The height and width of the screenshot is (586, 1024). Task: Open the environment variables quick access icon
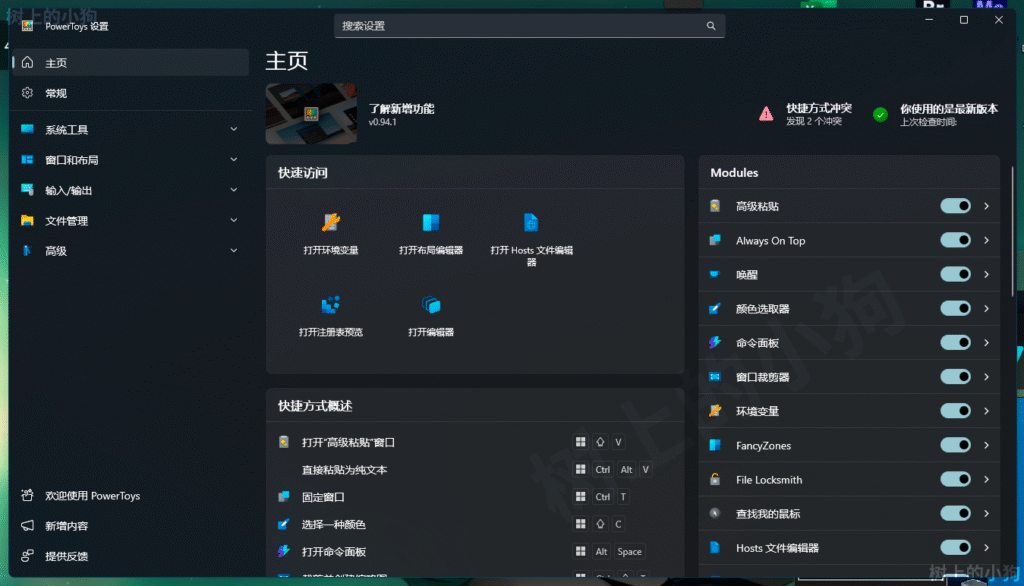[331, 223]
